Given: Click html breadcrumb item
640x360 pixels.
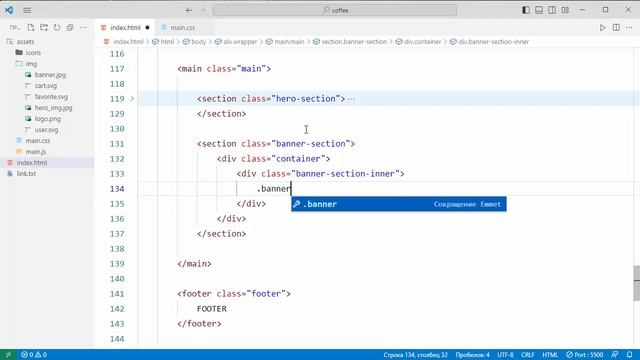Looking at the screenshot, I should coord(167,42).
